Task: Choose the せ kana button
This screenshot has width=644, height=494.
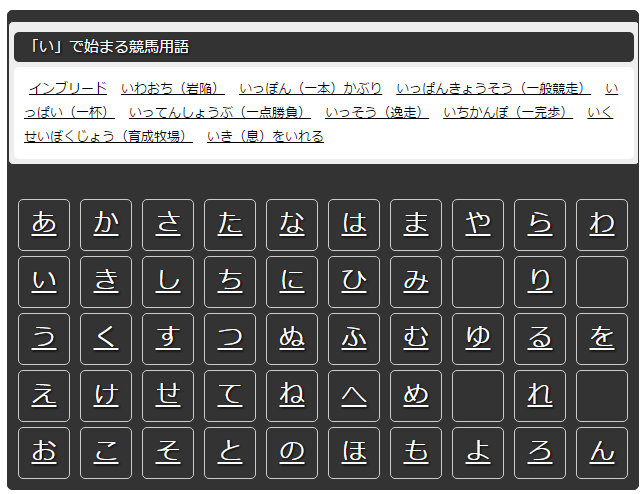Action: pos(168,396)
